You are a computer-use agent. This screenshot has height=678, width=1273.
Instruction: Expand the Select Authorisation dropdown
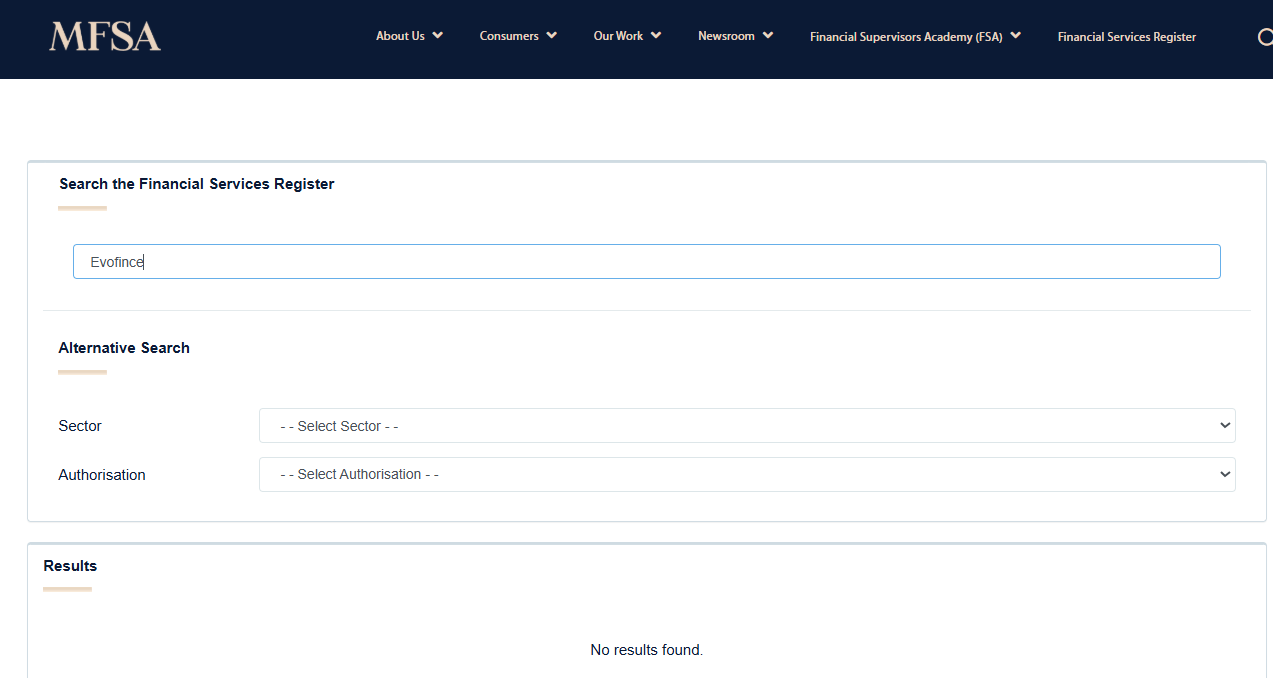(746, 475)
